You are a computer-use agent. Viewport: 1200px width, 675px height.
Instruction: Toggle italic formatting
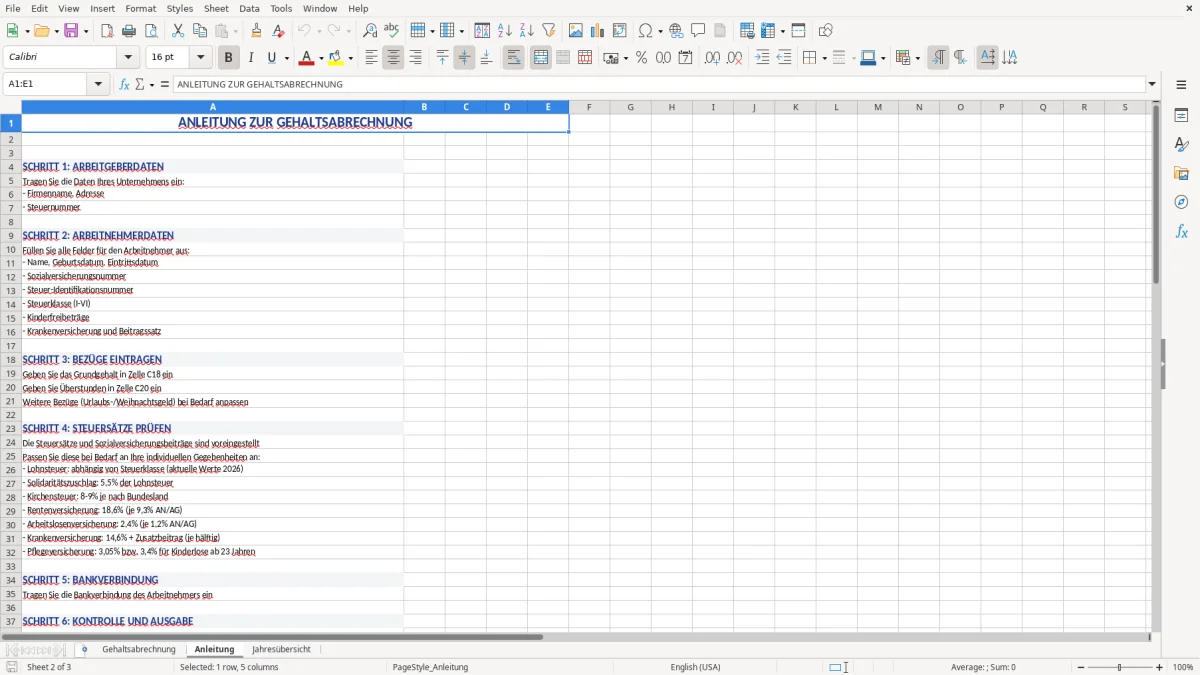pyautogui.click(x=250, y=57)
